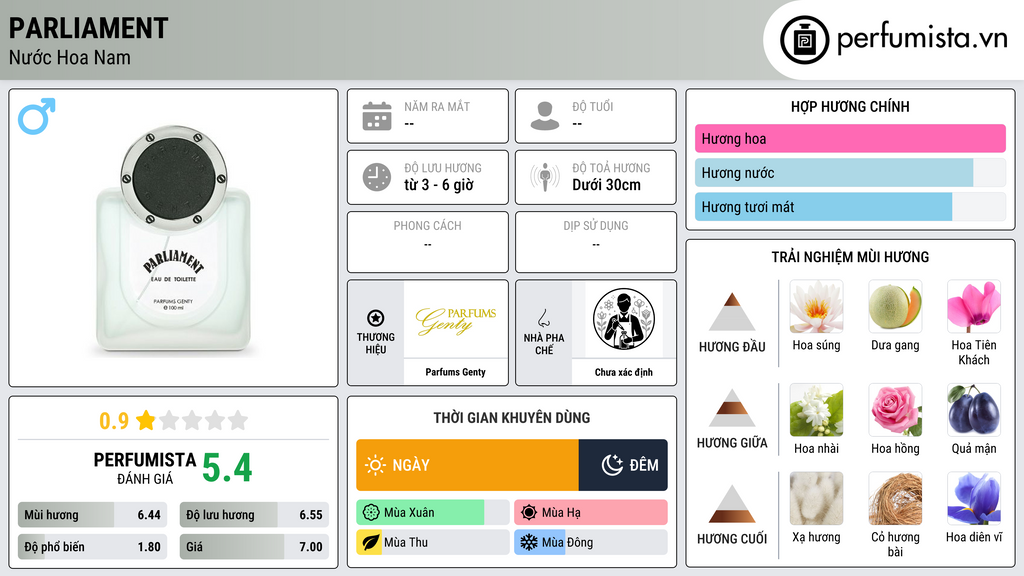
Task: Select the Hoa diên vĩ note image
Action: [x=974, y=499]
